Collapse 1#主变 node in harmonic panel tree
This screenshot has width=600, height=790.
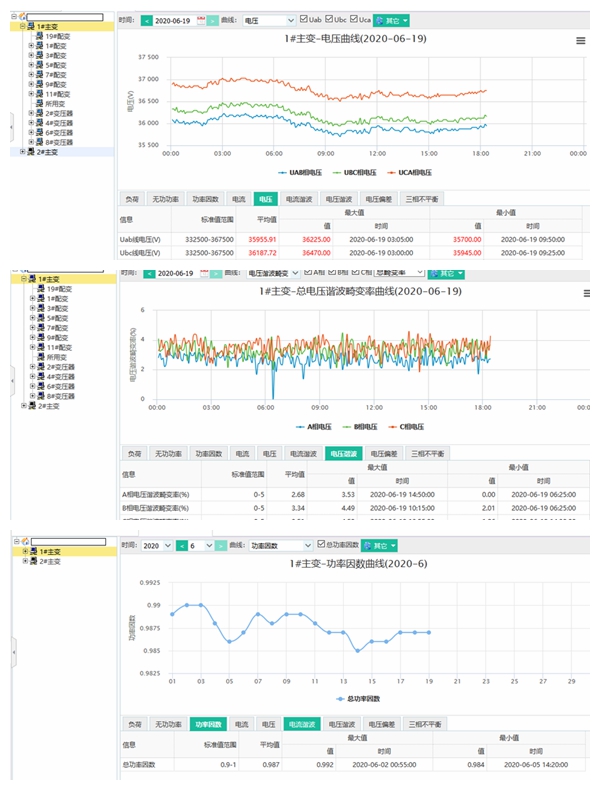(x=23, y=279)
